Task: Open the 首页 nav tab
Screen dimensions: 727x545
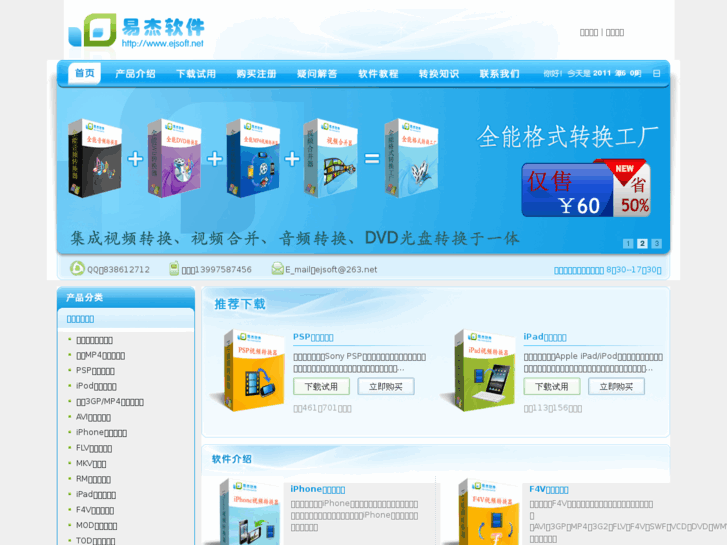Action: pos(84,73)
